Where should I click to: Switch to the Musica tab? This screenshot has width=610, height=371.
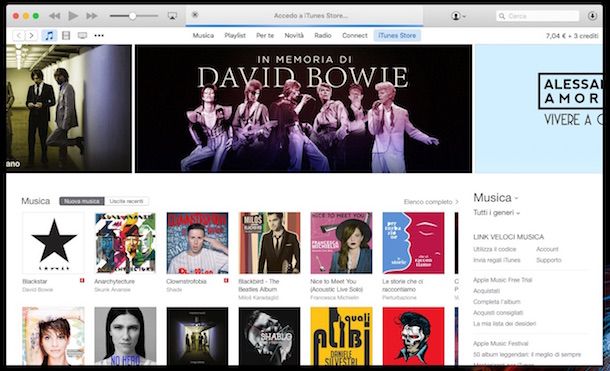(203, 35)
